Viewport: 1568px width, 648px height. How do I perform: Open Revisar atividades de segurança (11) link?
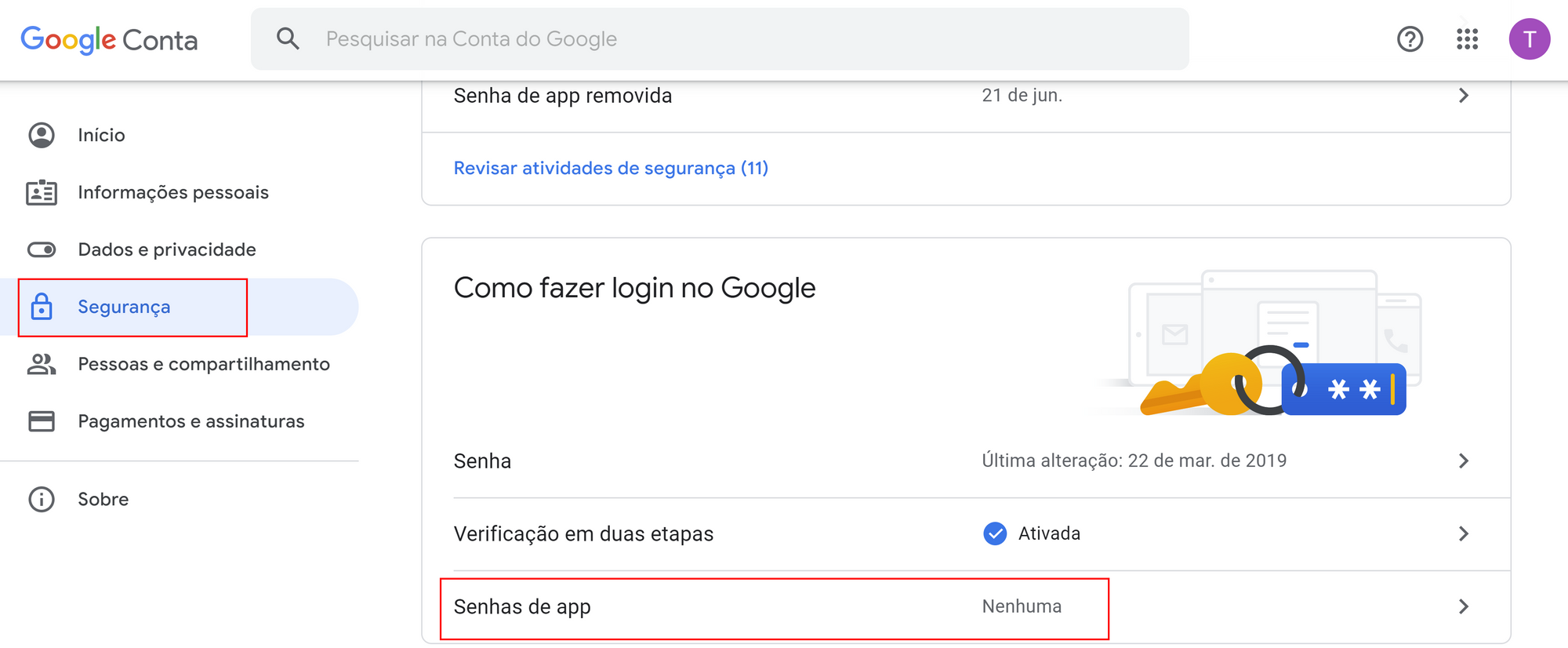(x=611, y=168)
